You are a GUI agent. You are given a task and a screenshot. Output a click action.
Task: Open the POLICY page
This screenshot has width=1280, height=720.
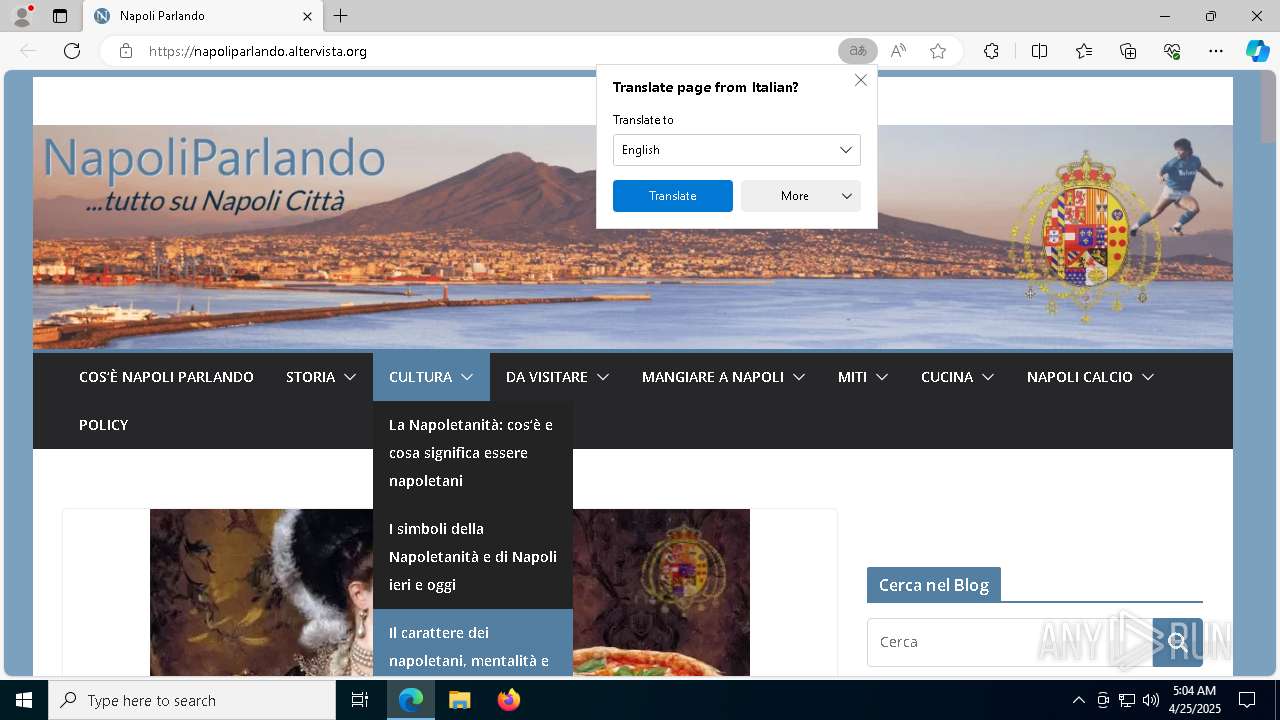(x=104, y=425)
